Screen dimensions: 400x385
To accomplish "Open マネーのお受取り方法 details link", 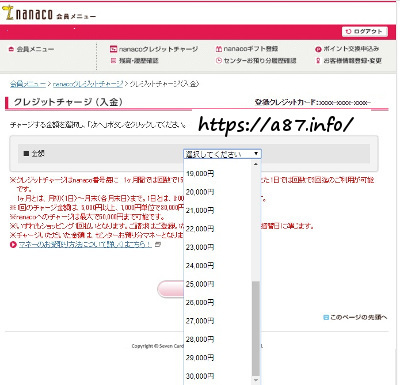I will point(85,244).
